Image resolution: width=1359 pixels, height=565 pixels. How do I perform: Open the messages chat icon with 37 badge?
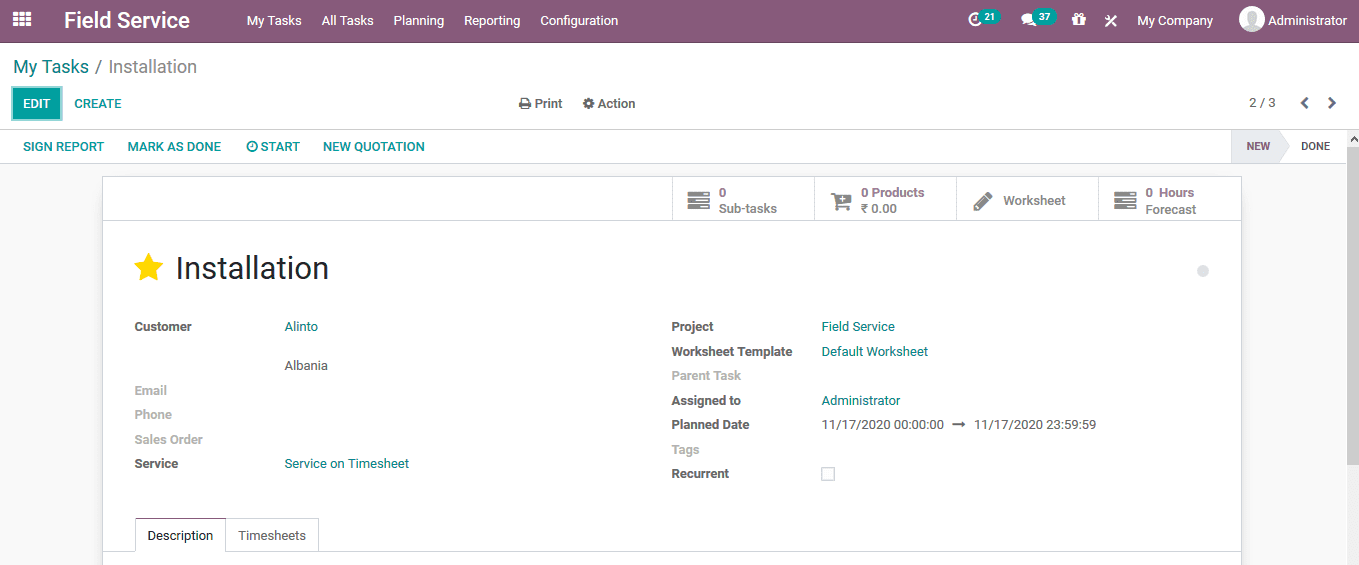coord(1037,19)
